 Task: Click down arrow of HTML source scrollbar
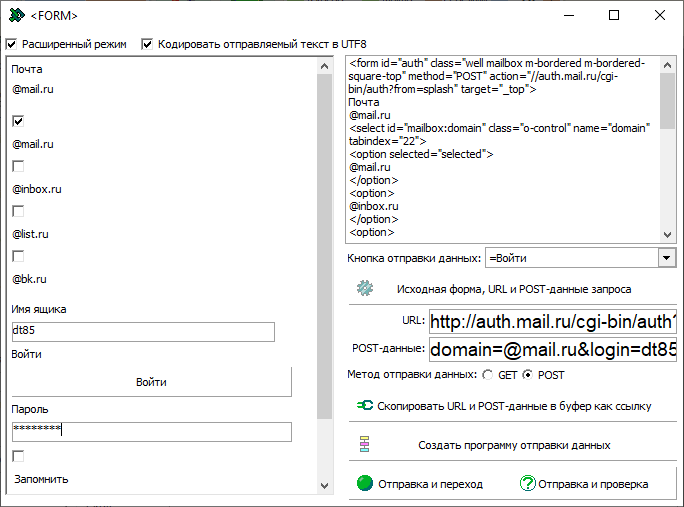pos(667,234)
